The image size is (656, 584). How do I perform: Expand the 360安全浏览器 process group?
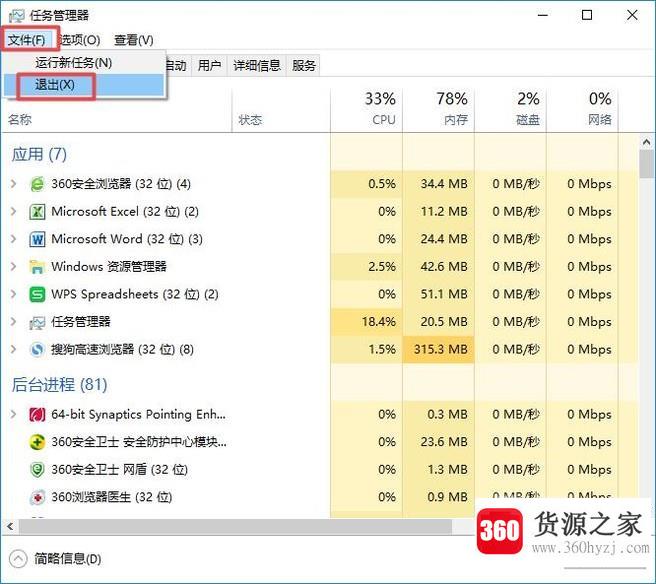[x=13, y=184]
